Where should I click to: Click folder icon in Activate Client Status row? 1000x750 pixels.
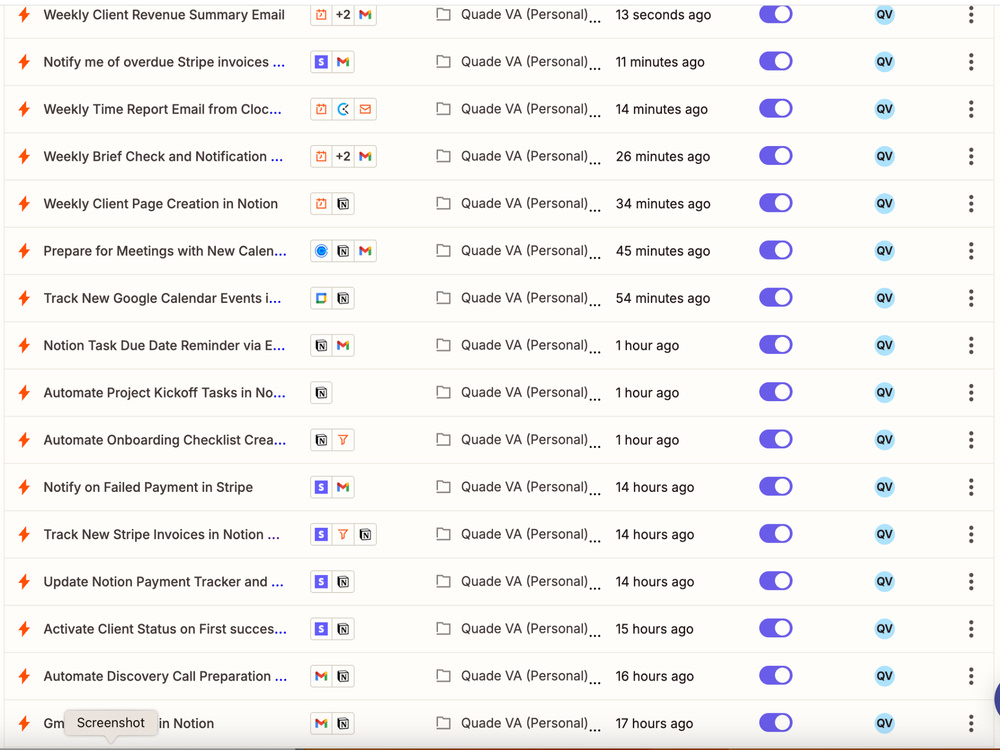(443, 628)
